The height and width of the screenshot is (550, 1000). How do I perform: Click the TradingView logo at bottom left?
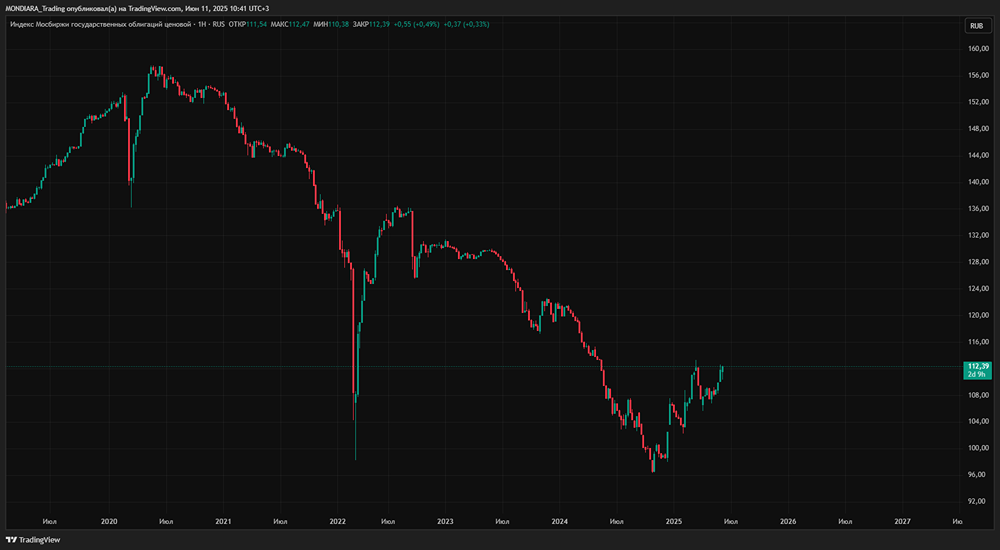(x=33, y=540)
